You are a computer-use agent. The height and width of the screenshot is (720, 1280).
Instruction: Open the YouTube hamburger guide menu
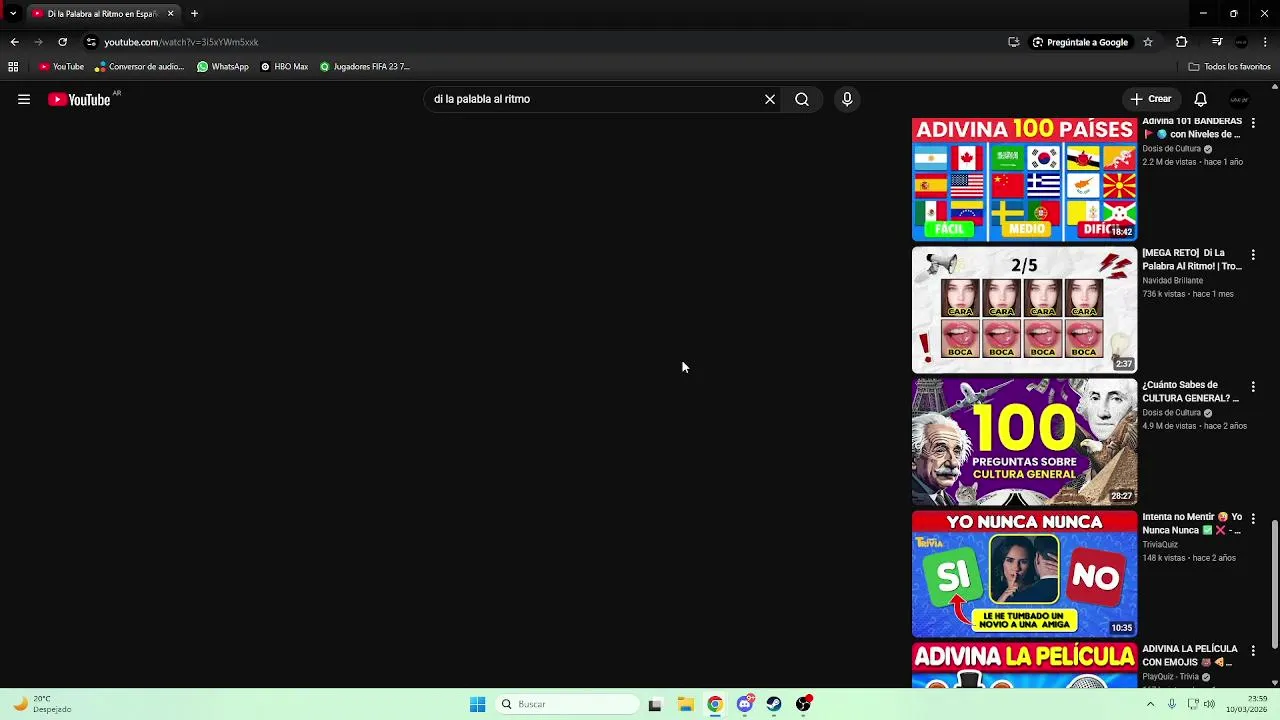tap(24, 99)
